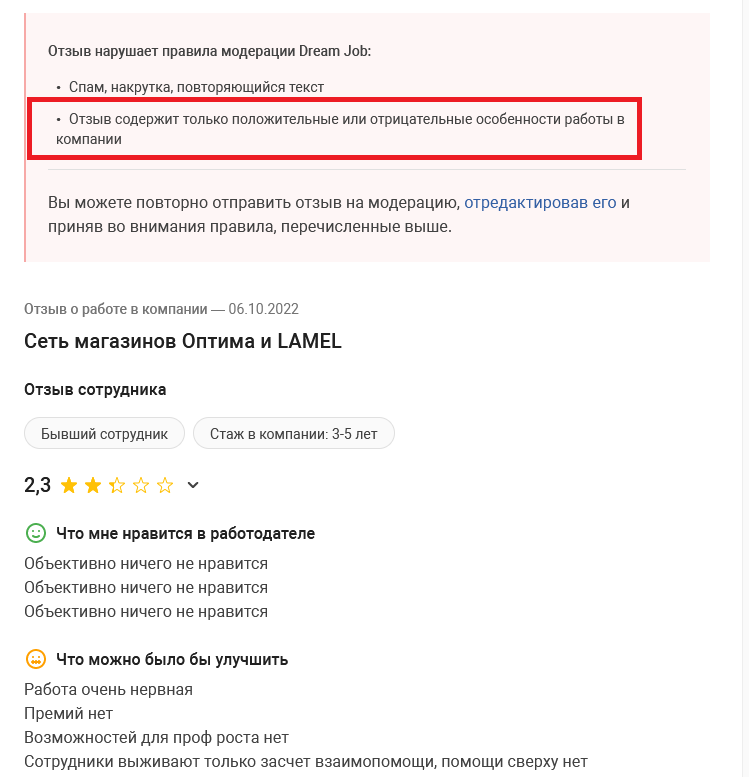Click the "Стаж в компании: 3-5 лет" tag
The image size is (749, 777).
pyautogui.click(x=294, y=434)
